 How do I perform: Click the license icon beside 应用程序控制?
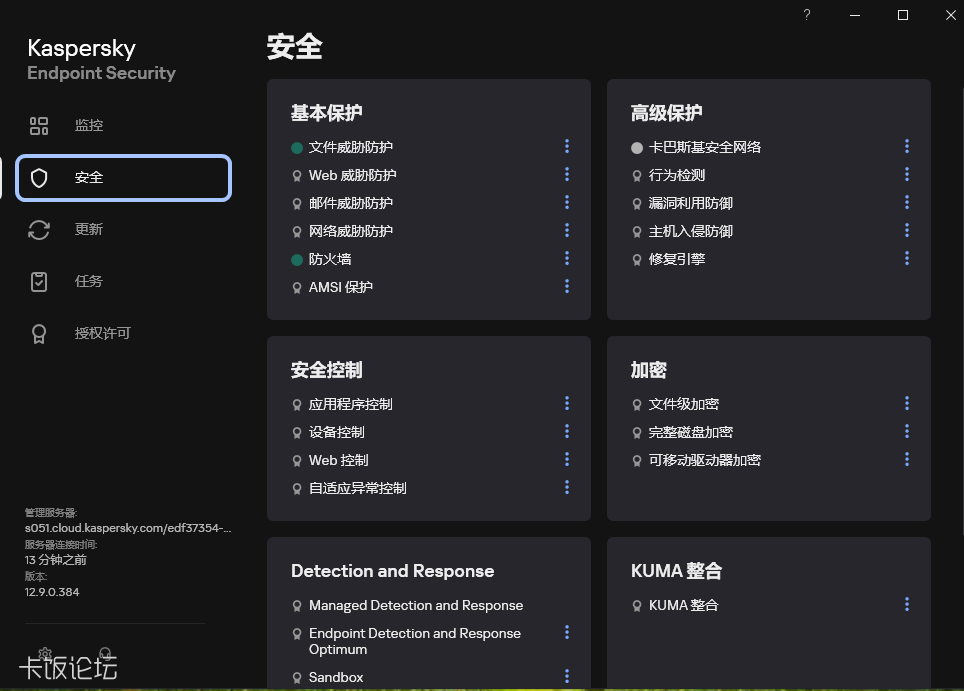(297, 405)
